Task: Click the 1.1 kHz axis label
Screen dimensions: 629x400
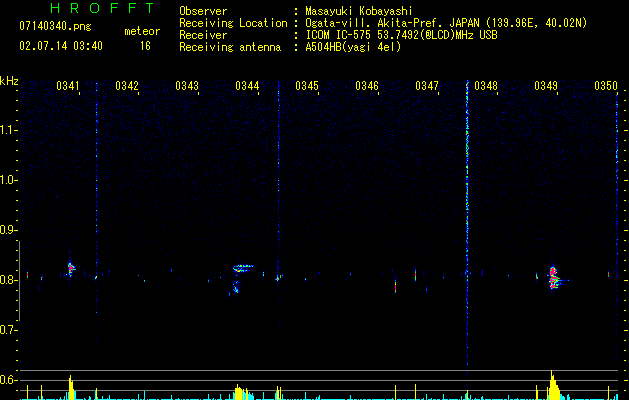Action: coord(8,130)
